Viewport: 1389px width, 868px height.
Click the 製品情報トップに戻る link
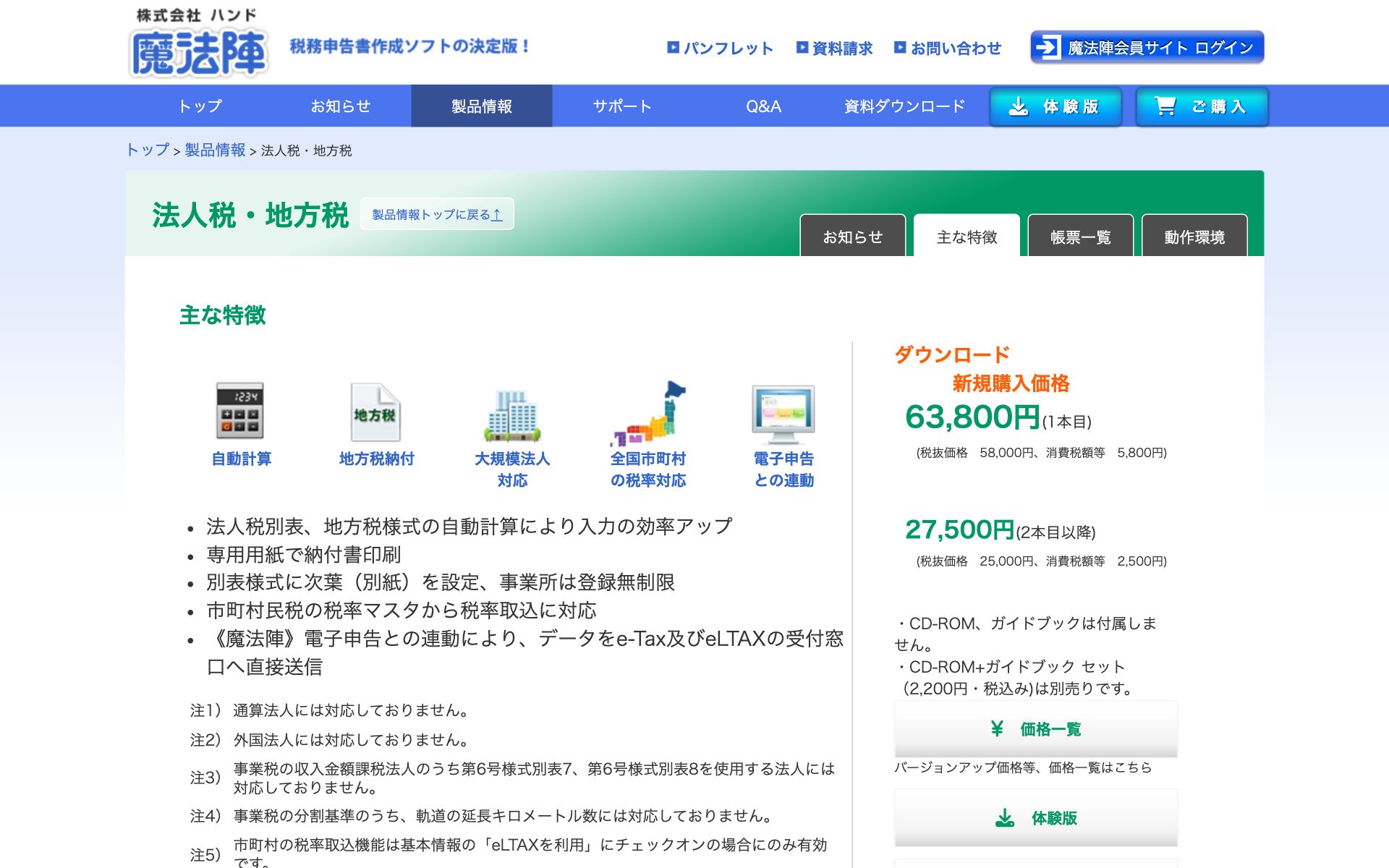point(437,214)
